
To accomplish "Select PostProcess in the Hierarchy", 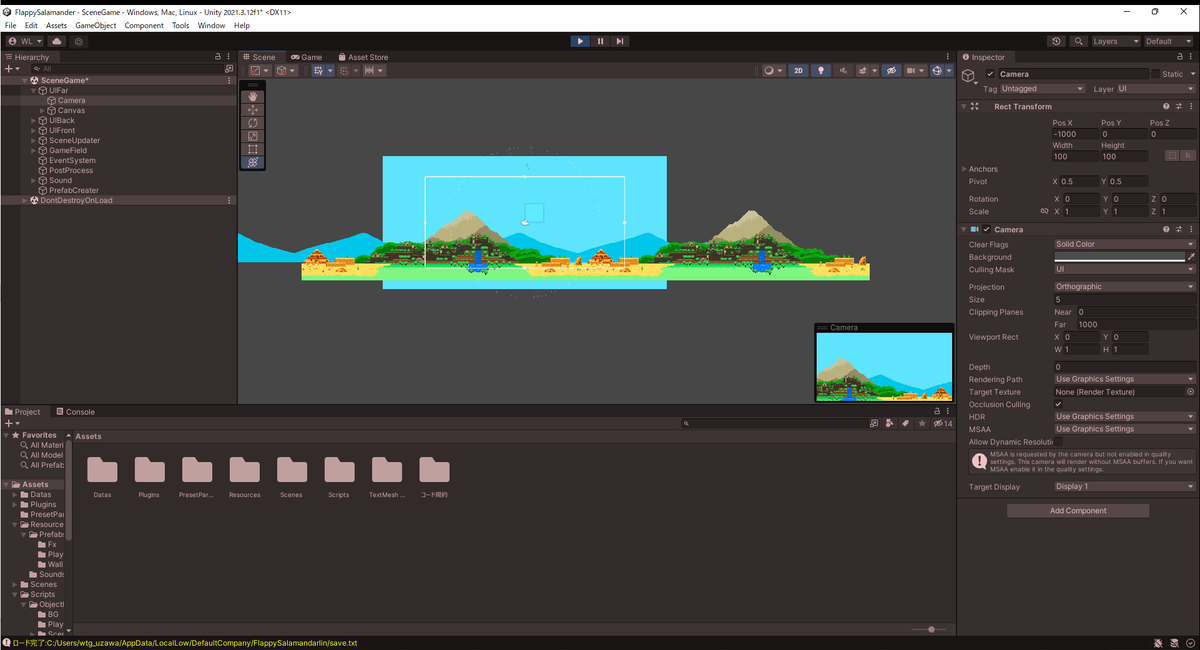I will [x=71, y=171].
